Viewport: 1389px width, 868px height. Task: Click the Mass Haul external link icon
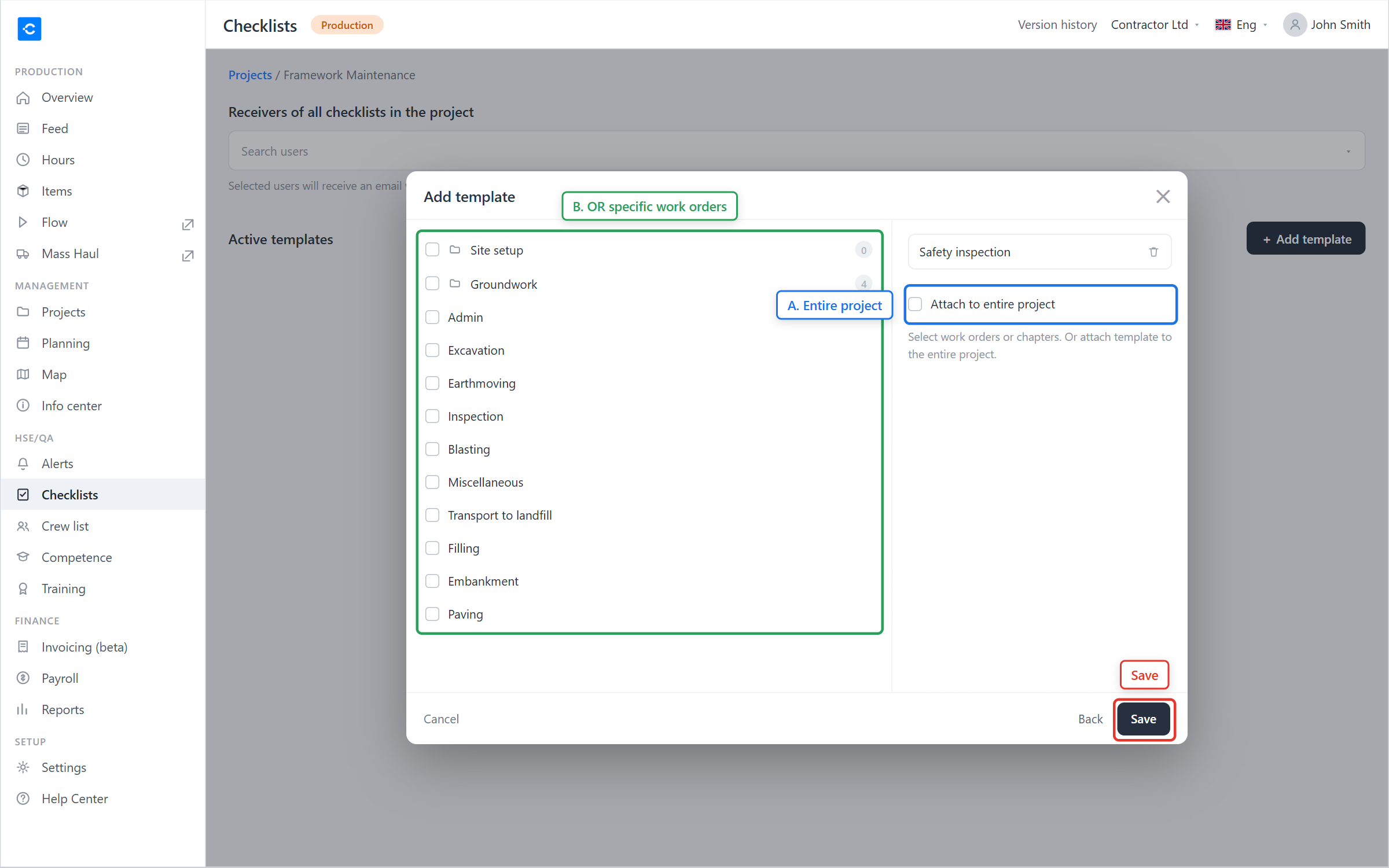[x=188, y=256]
